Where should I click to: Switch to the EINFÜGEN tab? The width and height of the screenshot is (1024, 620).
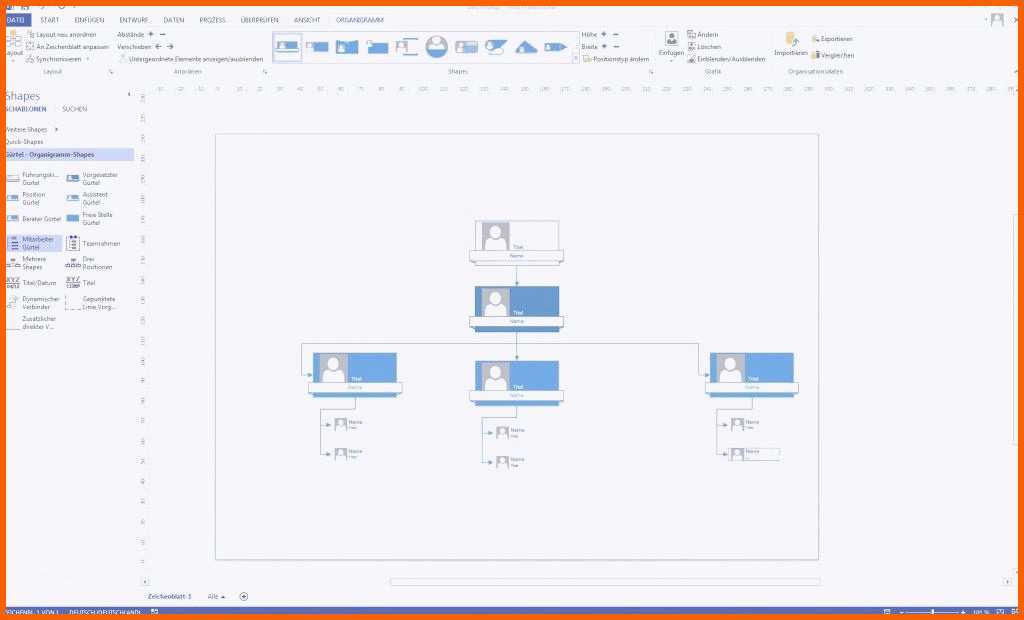pos(89,20)
